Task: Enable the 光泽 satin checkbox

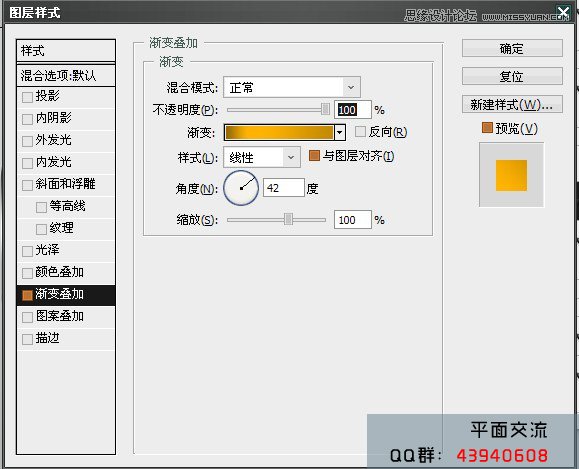Action: (x=27, y=251)
